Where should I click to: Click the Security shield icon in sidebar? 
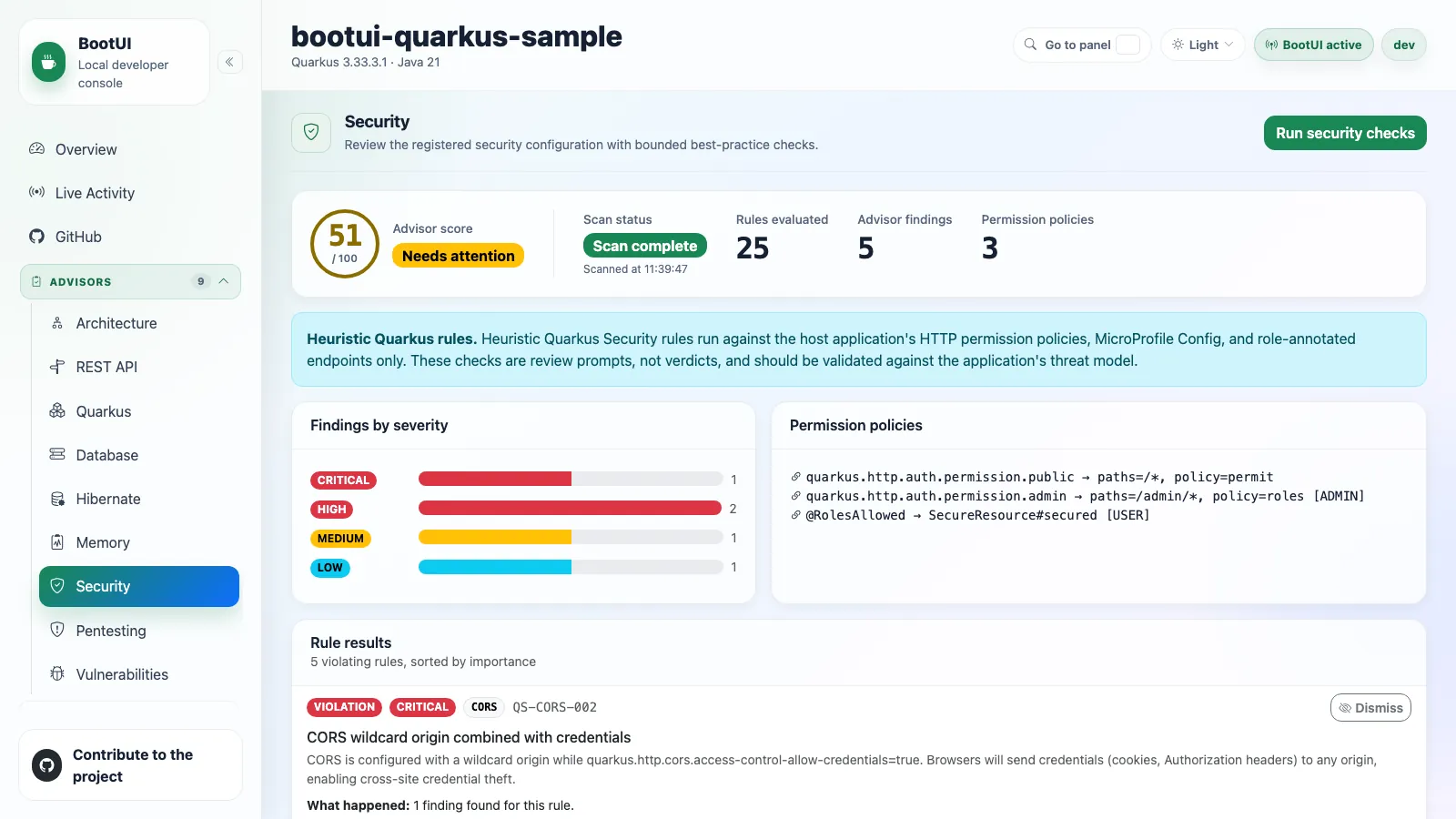pos(57,586)
